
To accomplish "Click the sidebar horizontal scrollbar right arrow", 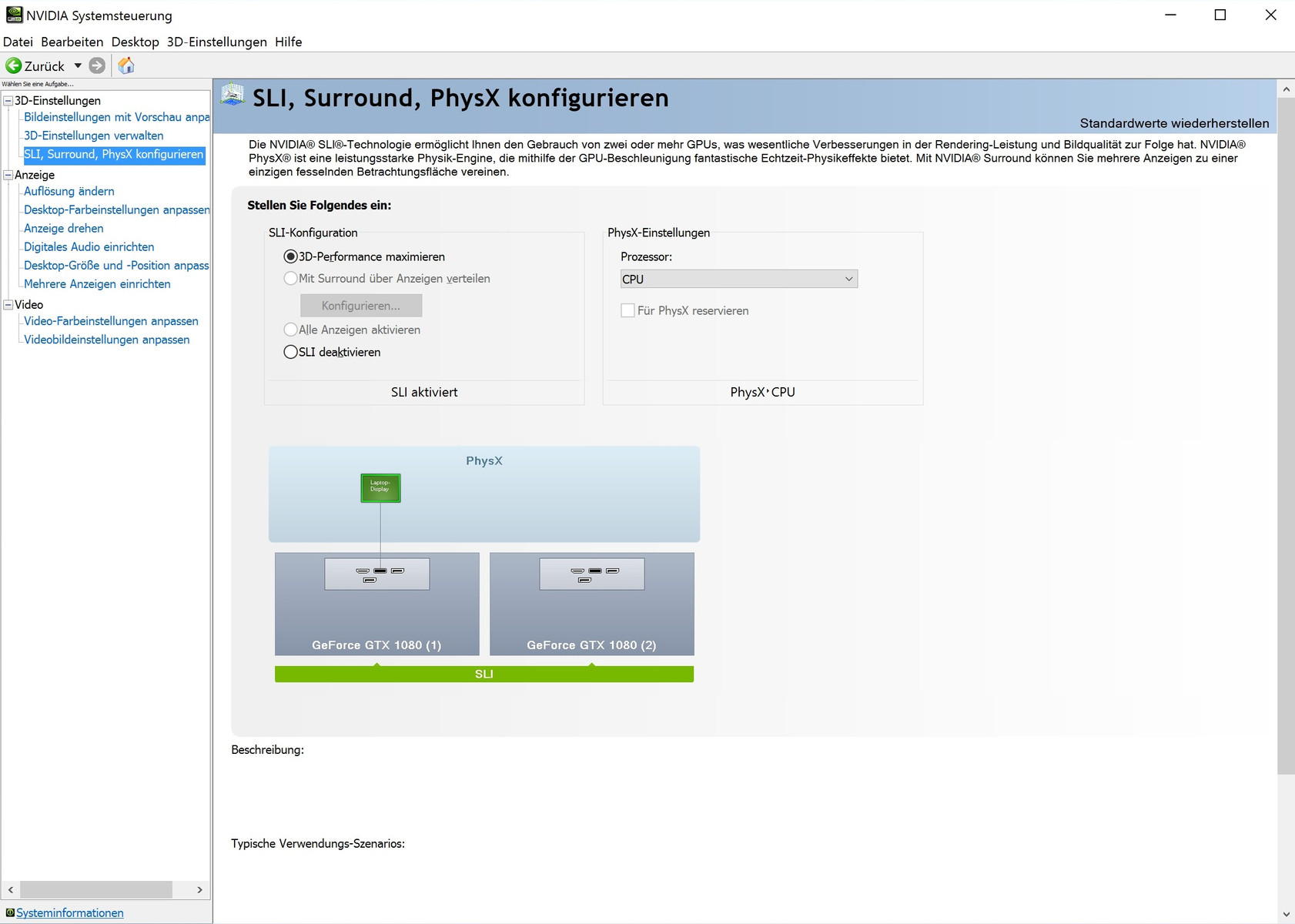I will 199,889.
